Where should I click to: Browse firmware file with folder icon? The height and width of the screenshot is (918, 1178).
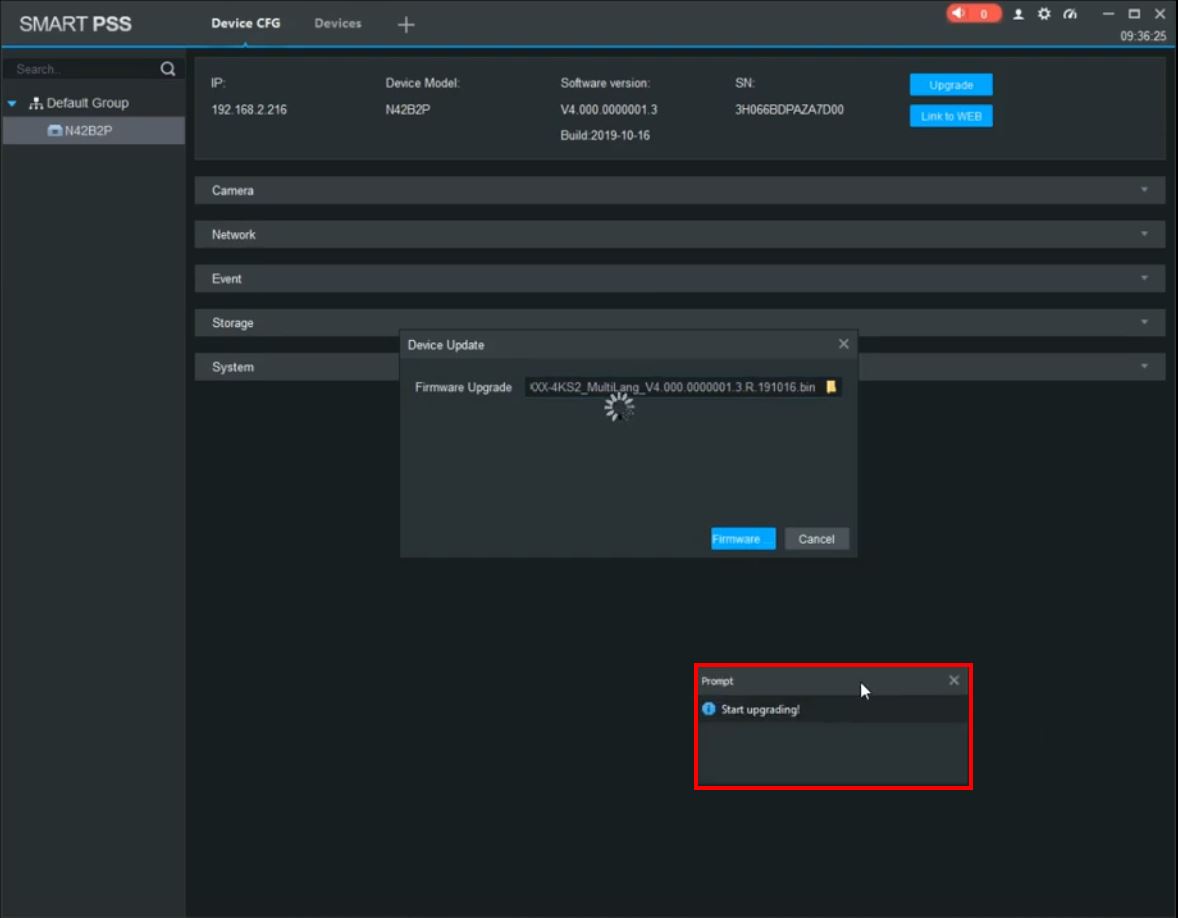click(831, 387)
